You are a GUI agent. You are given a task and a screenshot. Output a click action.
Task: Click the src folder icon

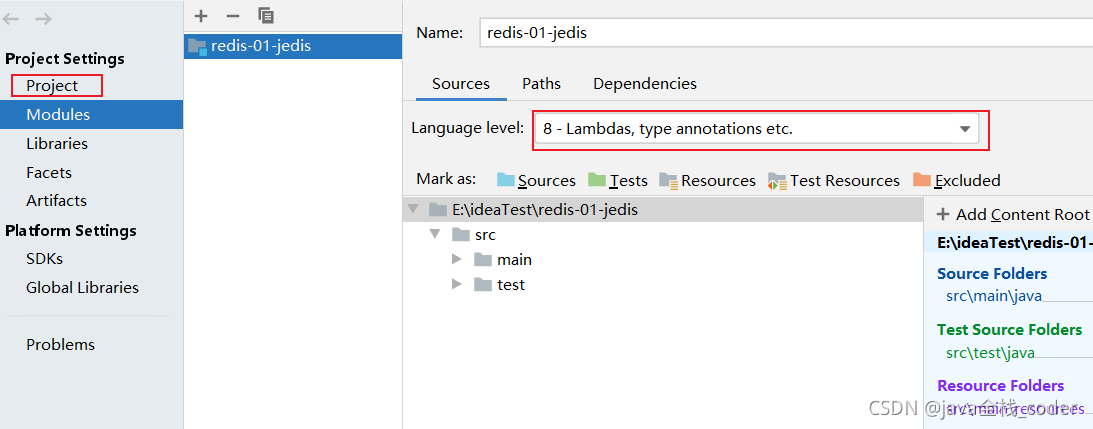(x=461, y=234)
